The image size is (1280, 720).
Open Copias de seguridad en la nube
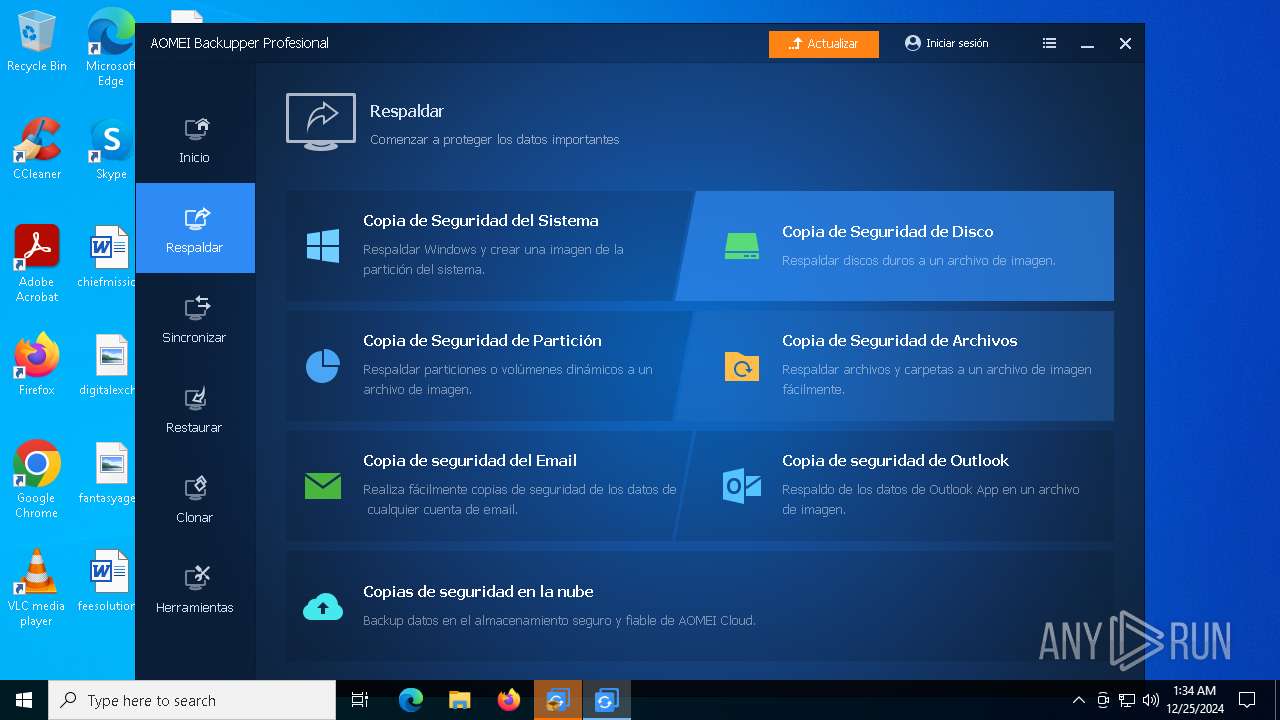pos(700,606)
